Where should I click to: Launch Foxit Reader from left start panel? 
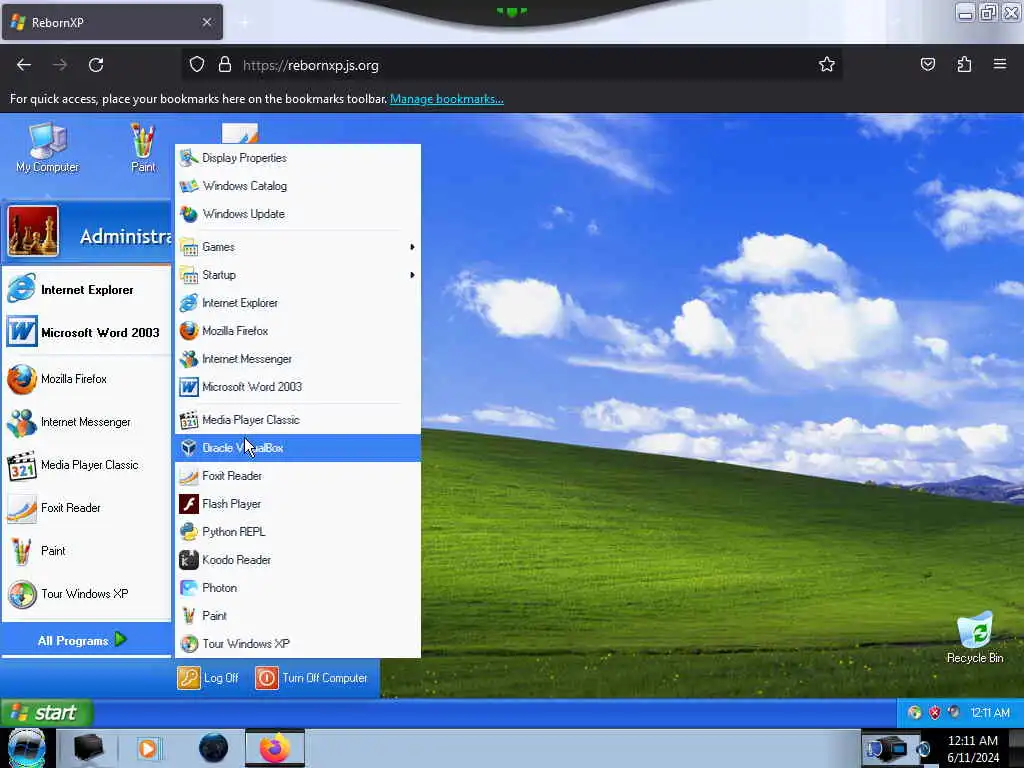click(x=86, y=508)
